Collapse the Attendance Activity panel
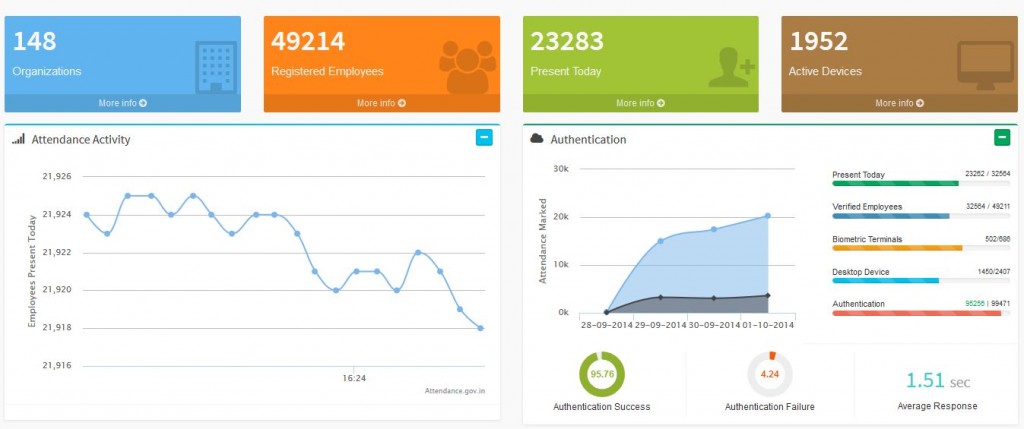The height and width of the screenshot is (429, 1024). [484, 138]
